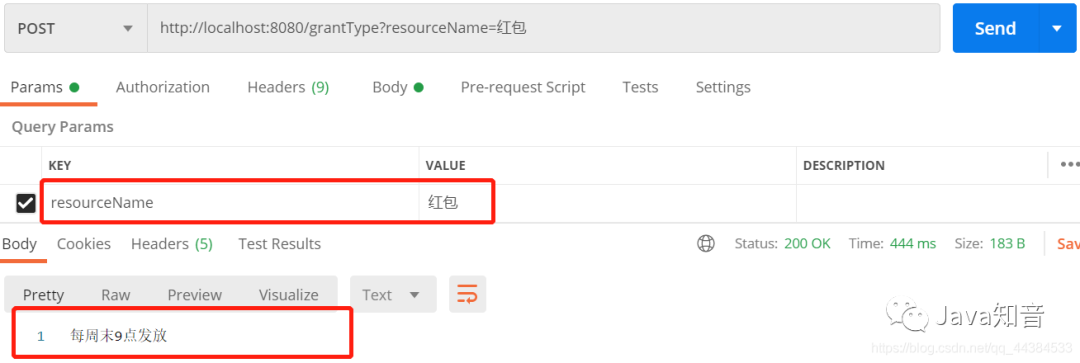Open the POST method dropdown
Image resolution: width=1080 pixels, height=363 pixels.
pyautogui.click(x=75, y=28)
